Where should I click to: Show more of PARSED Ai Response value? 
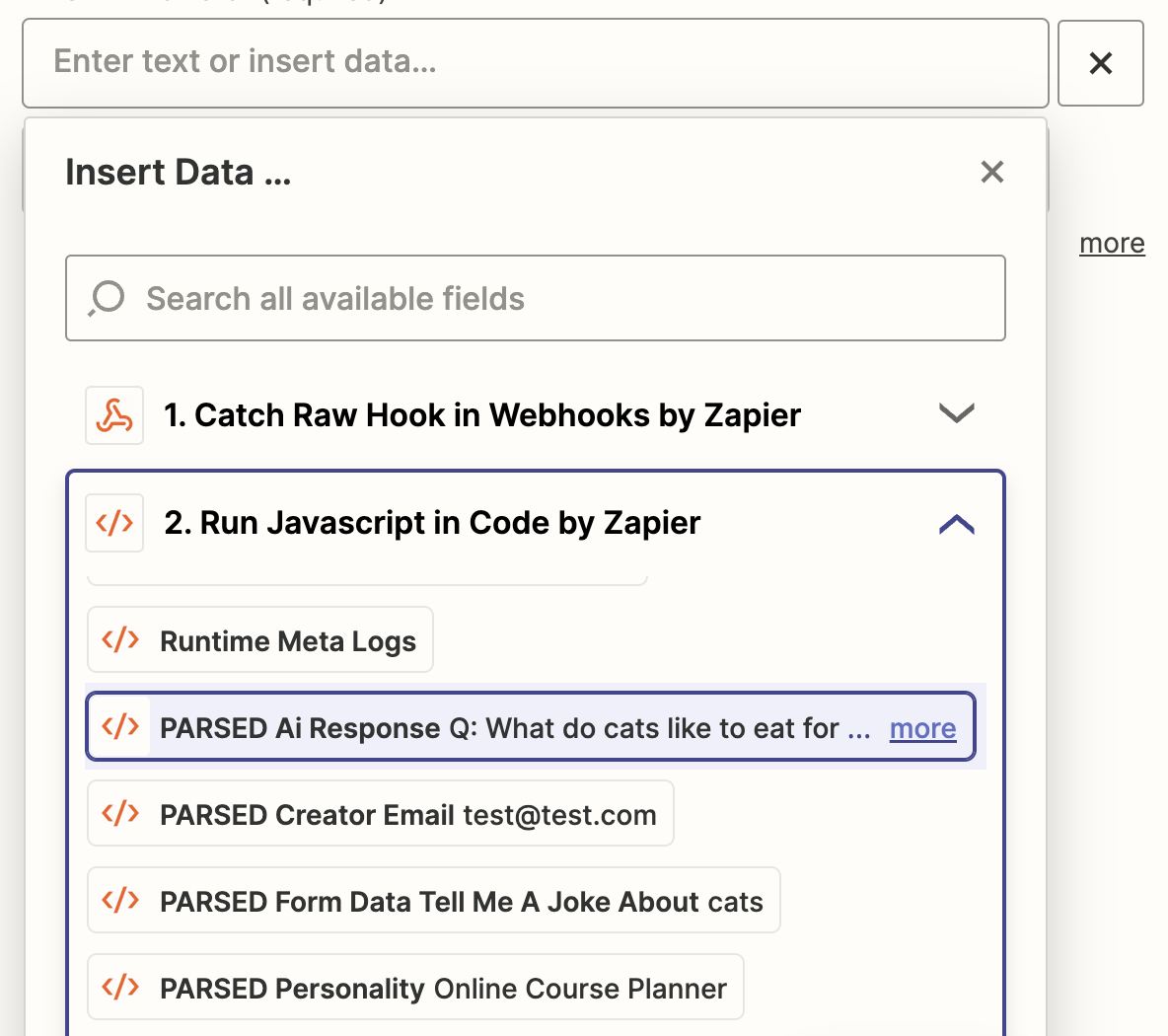pyautogui.click(x=922, y=729)
